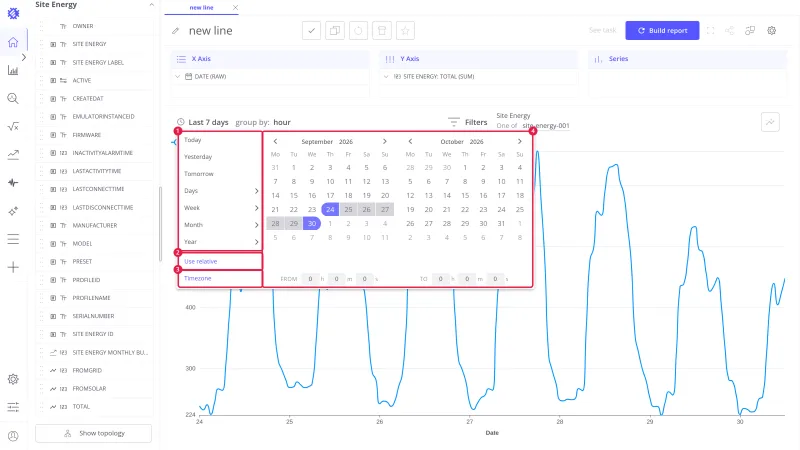This screenshot has width=800, height=450.
Task: Close the new line tab
Action: tap(235, 8)
